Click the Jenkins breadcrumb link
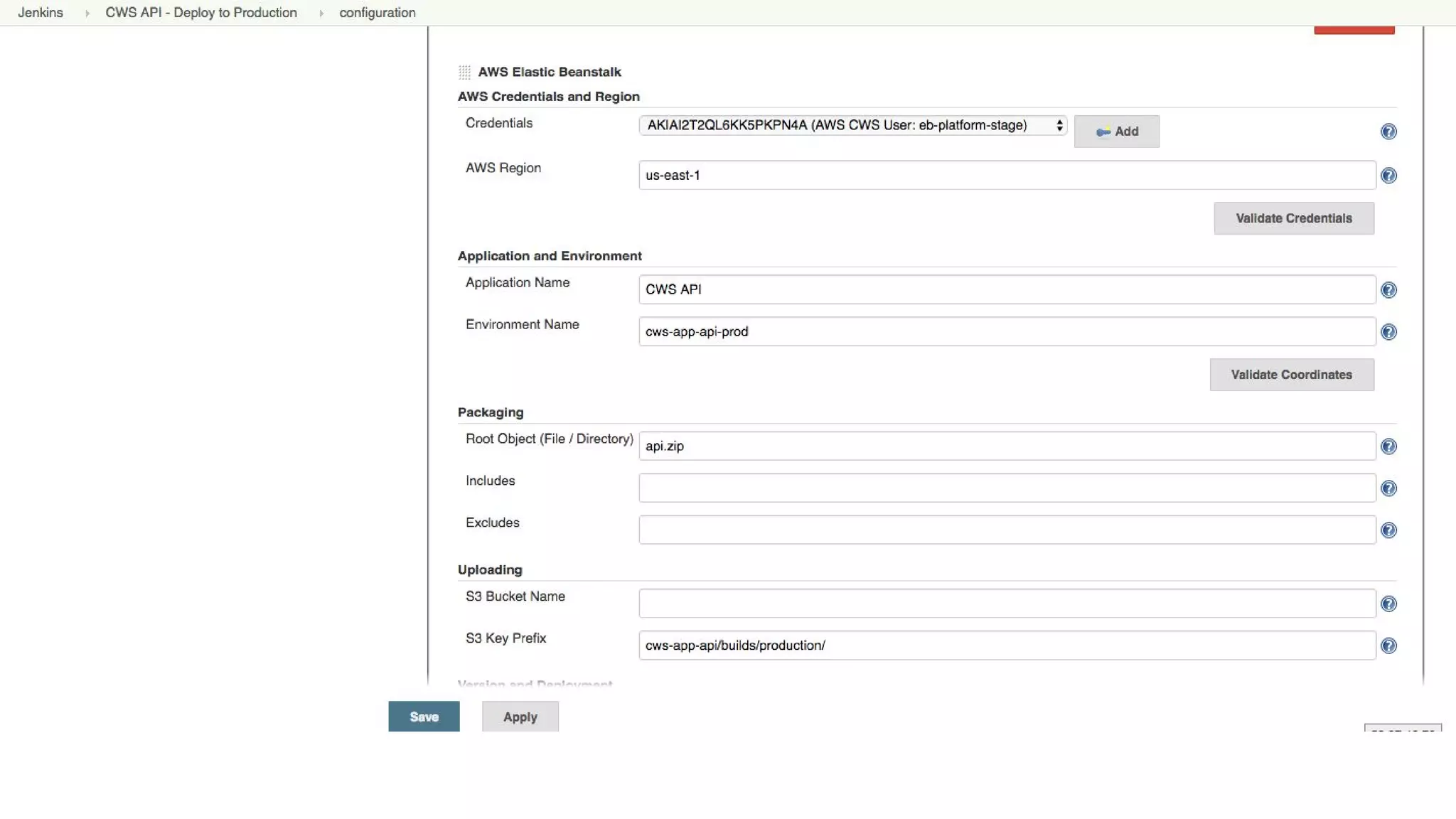Image resolution: width=1456 pixels, height=819 pixels. click(41, 13)
